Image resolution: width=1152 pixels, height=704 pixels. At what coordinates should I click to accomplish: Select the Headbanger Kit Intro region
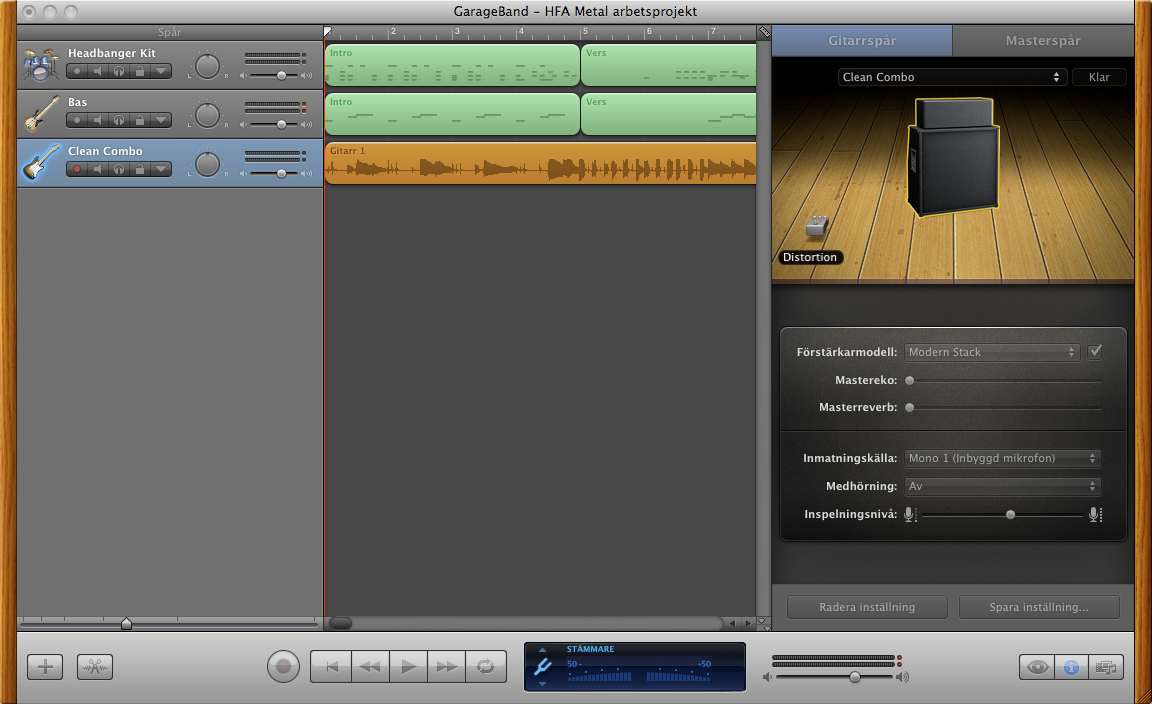click(452, 65)
